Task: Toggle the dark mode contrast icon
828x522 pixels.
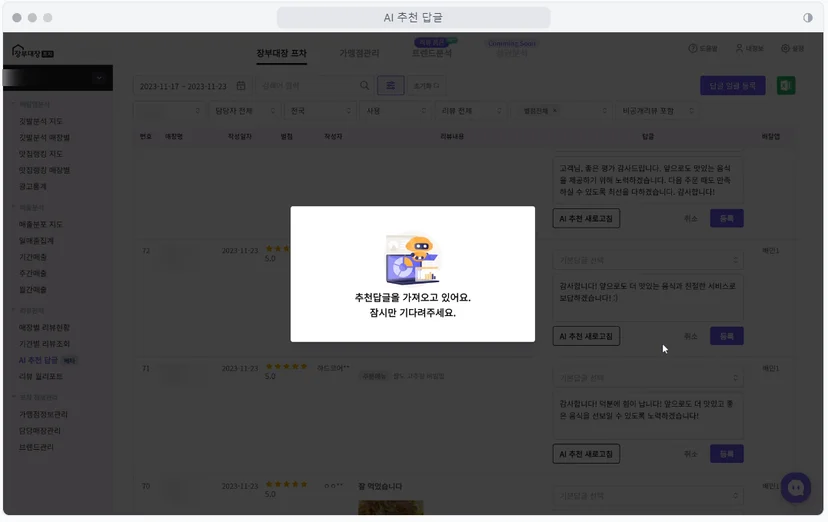Action: (808, 18)
